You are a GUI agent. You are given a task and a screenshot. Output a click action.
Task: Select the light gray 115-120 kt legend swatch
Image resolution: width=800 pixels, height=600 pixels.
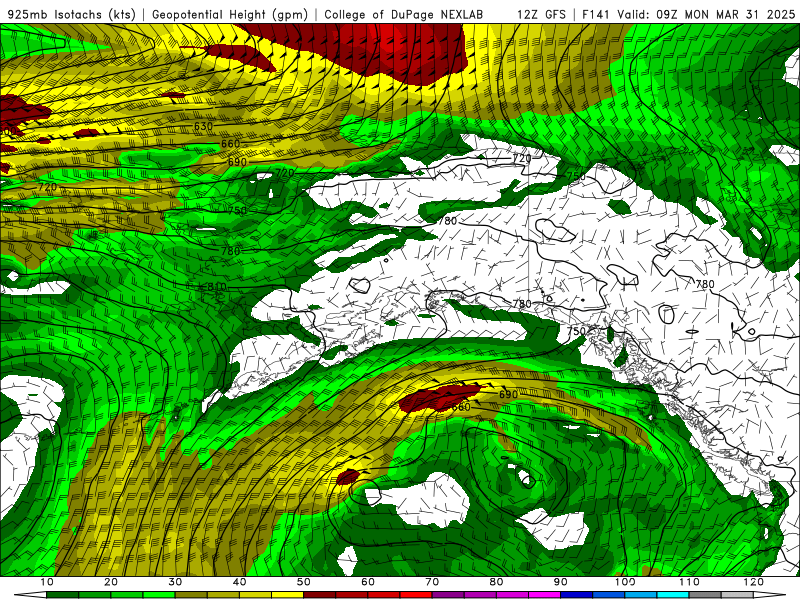pos(738,595)
